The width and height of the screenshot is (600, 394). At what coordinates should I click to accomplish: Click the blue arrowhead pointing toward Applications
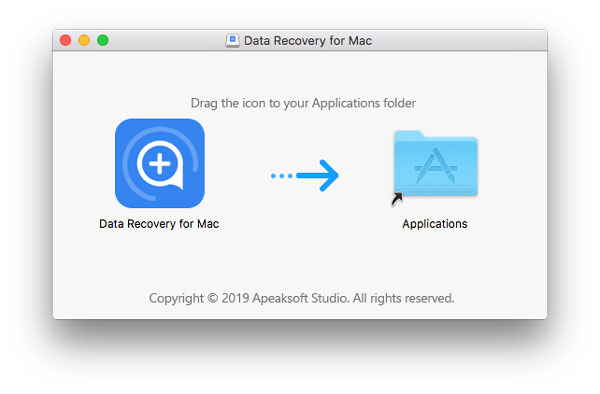(328, 176)
